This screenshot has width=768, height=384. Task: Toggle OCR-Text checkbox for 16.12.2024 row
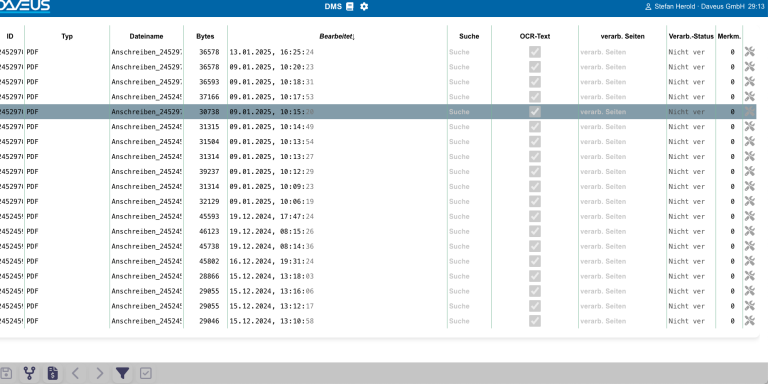pyautogui.click(x=535, y=261)
